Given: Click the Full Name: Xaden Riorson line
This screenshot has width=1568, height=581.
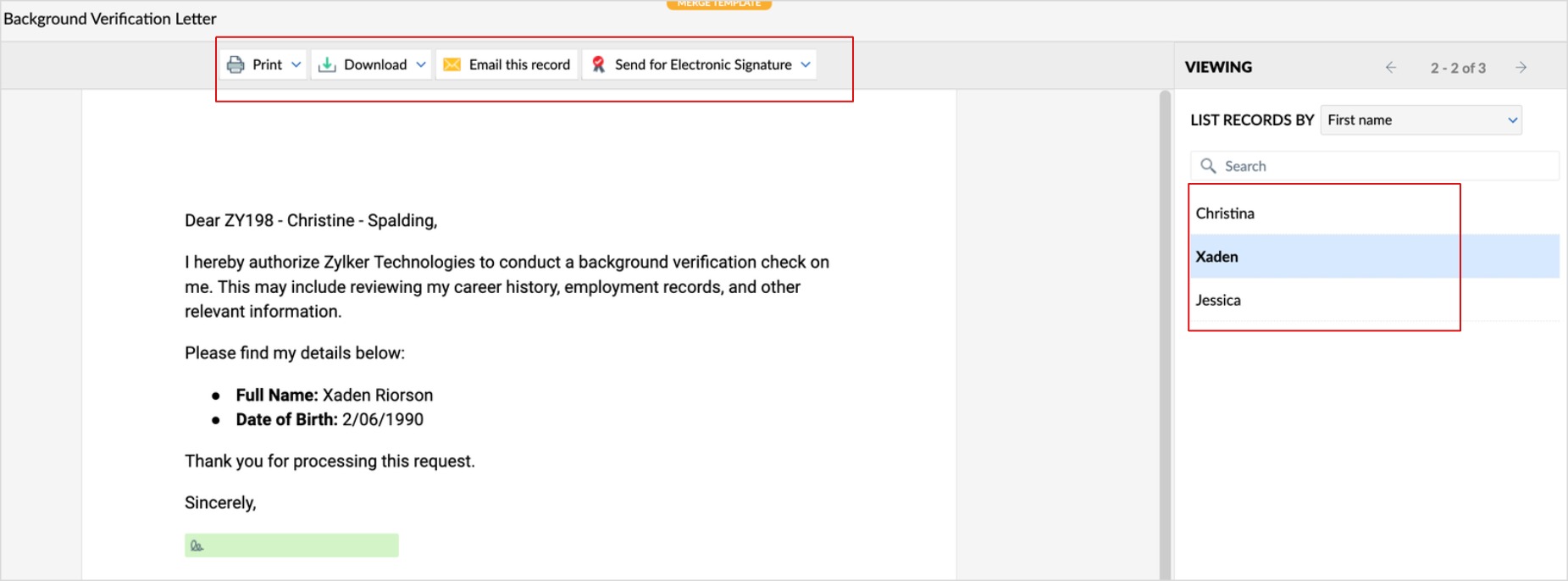Looking at the screenshot, I should [335, 396].
